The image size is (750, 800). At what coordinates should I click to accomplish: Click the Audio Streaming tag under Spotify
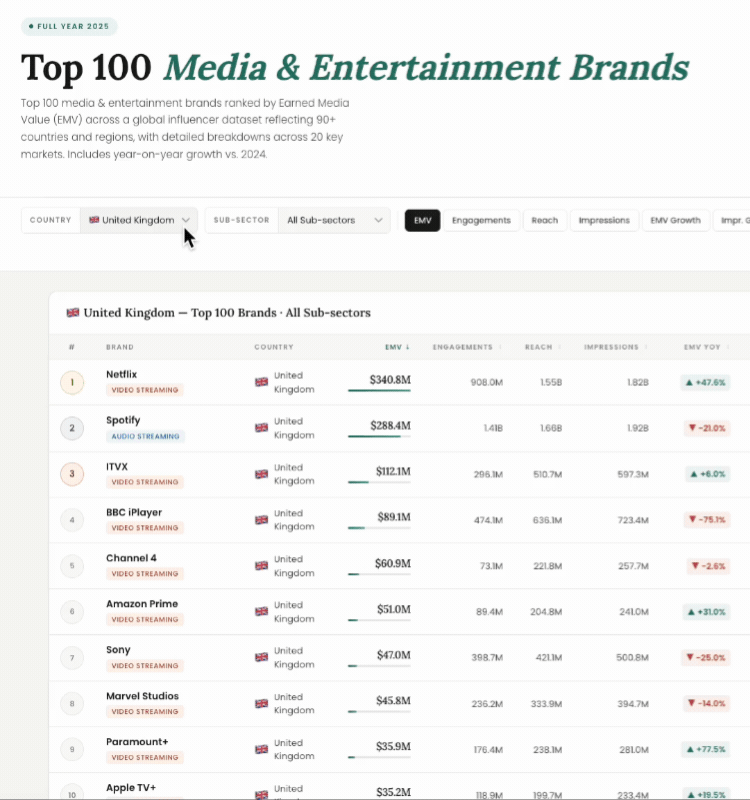coord(145,436)
